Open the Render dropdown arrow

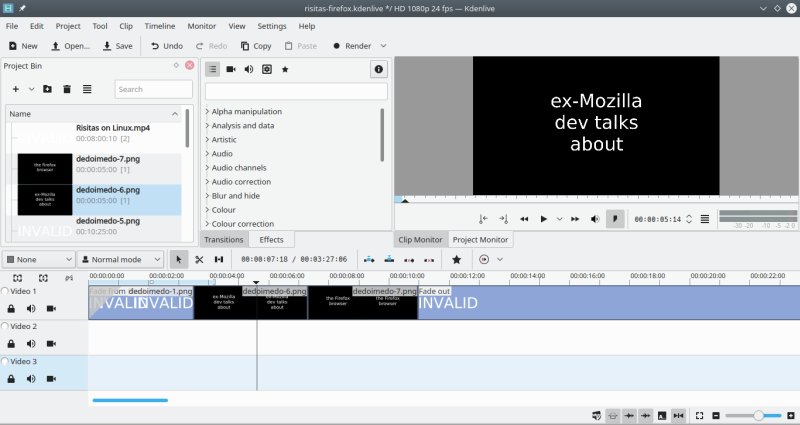click(383, 46)
